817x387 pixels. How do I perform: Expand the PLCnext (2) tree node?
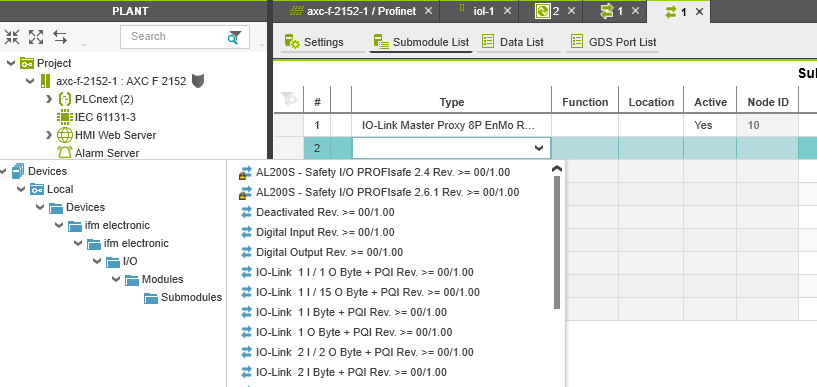48,99
